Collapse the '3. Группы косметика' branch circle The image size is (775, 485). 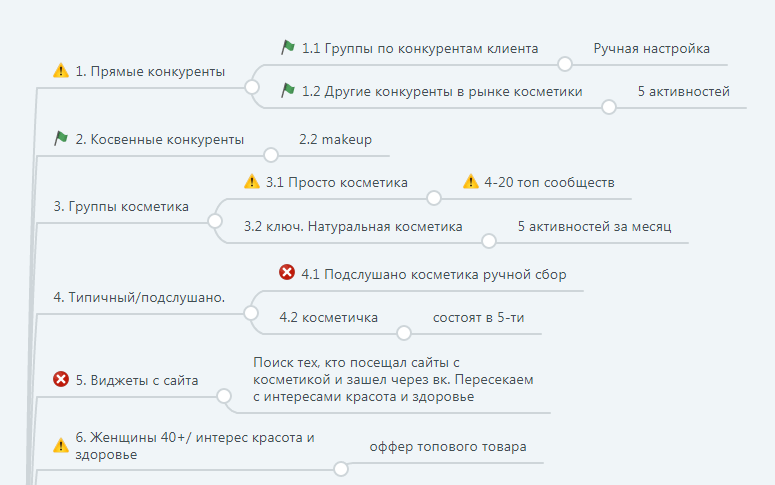coord(215,219)
